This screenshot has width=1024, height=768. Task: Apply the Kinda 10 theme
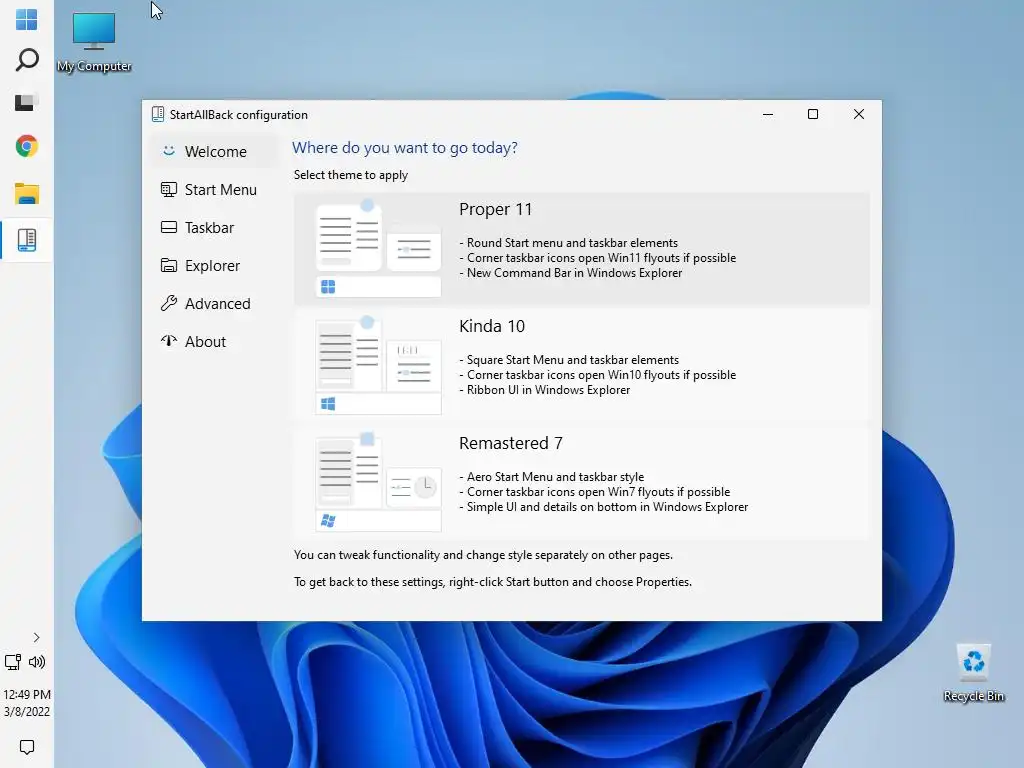click(x=581, y=366)
